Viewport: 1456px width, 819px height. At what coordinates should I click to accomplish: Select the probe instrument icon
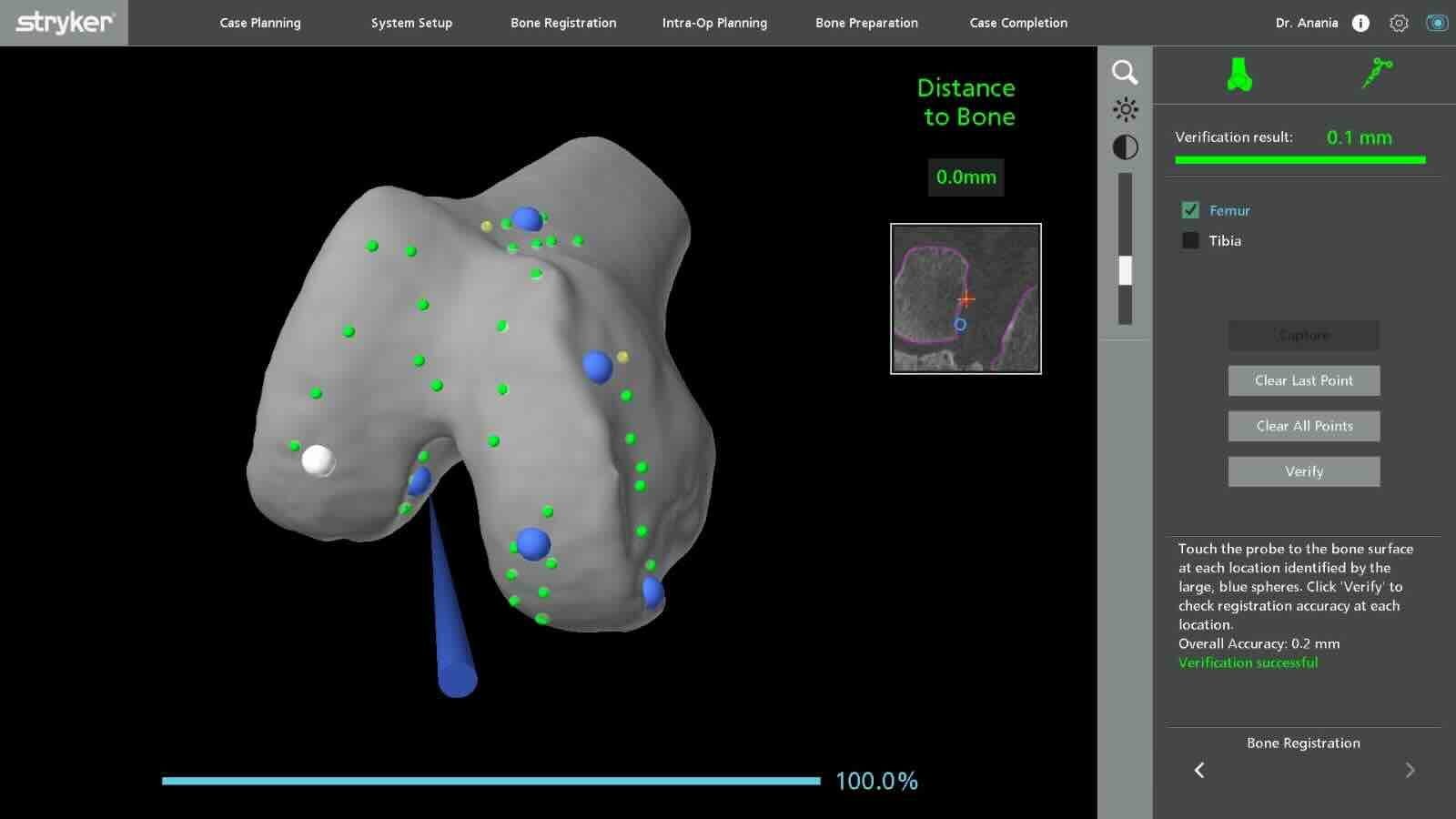pos(1377,73)
